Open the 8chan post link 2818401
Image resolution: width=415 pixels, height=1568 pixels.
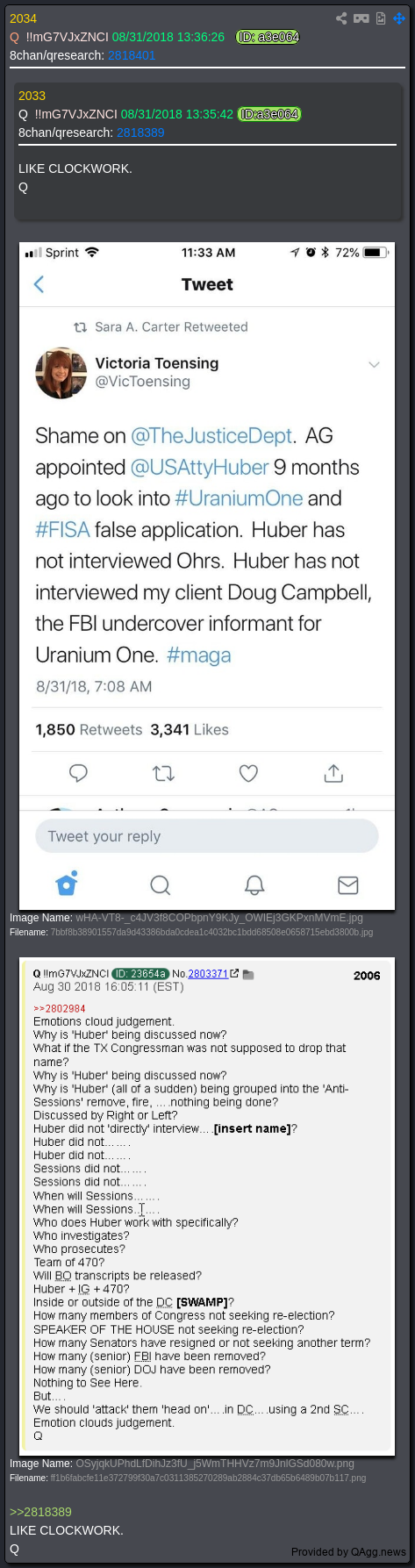point(132,54)
